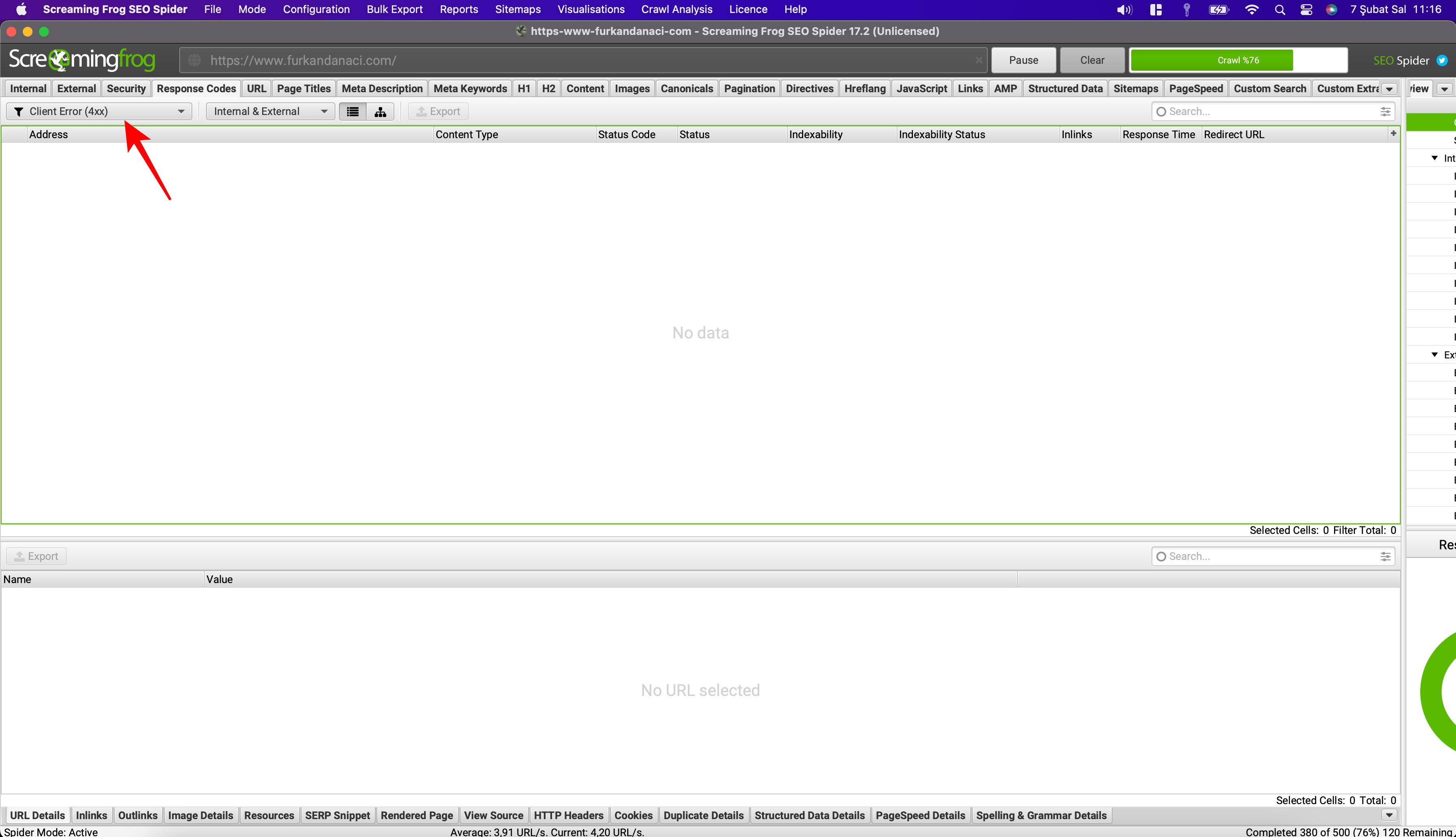Sort by the Inlinks column header
Image resolution: width=1456 pixels, height=837 pixels.
click(x=1090, y=134)
